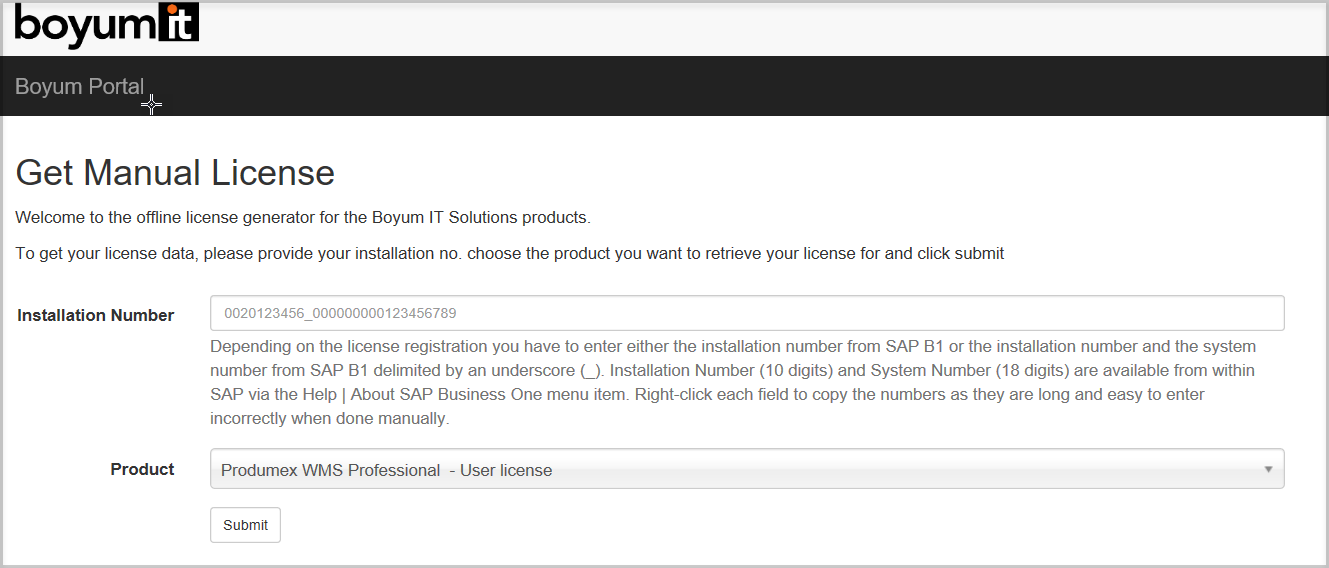Open the Boyum Portal link

(79, 87)
